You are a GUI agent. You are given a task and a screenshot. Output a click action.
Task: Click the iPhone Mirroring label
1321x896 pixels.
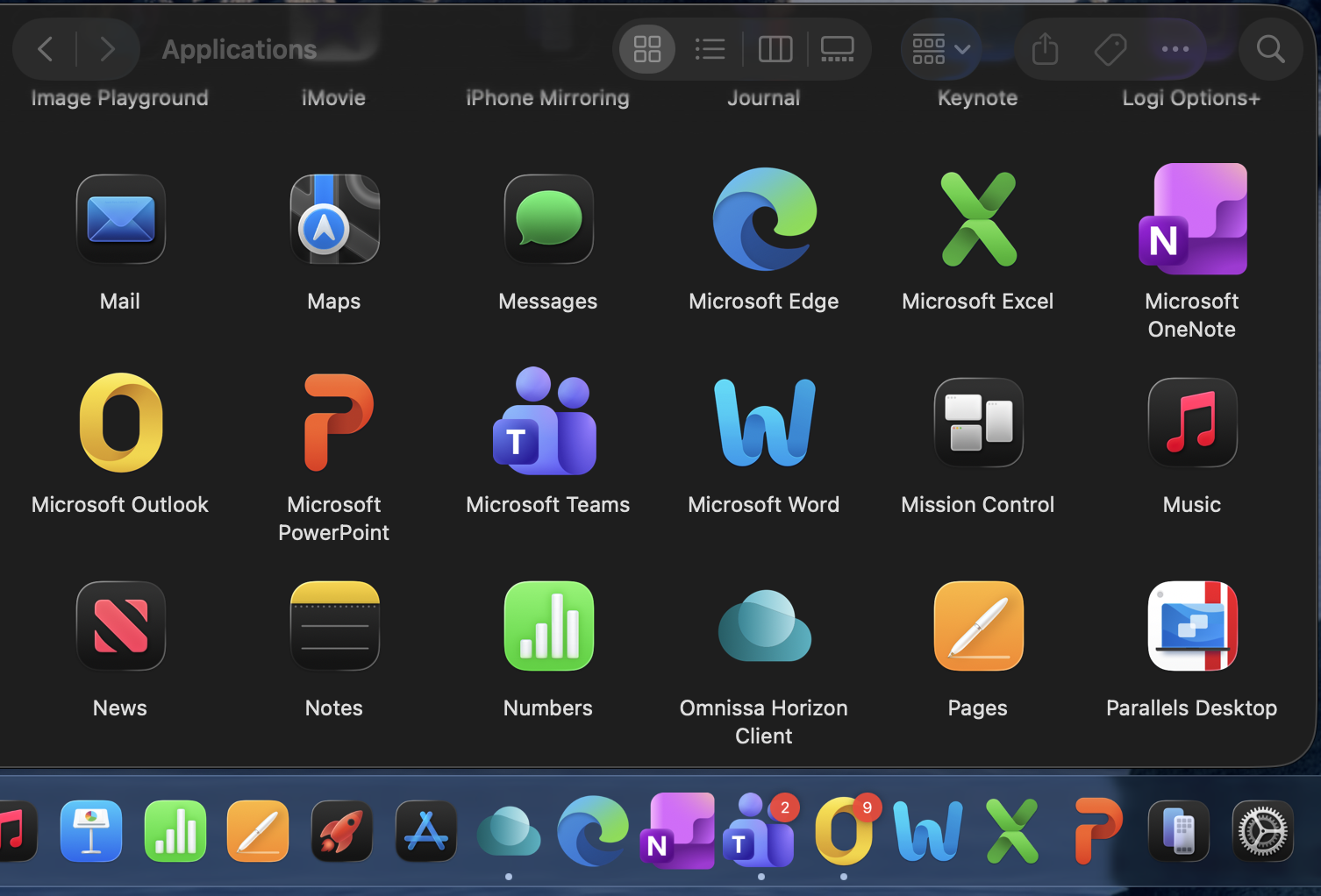point(548,98)
